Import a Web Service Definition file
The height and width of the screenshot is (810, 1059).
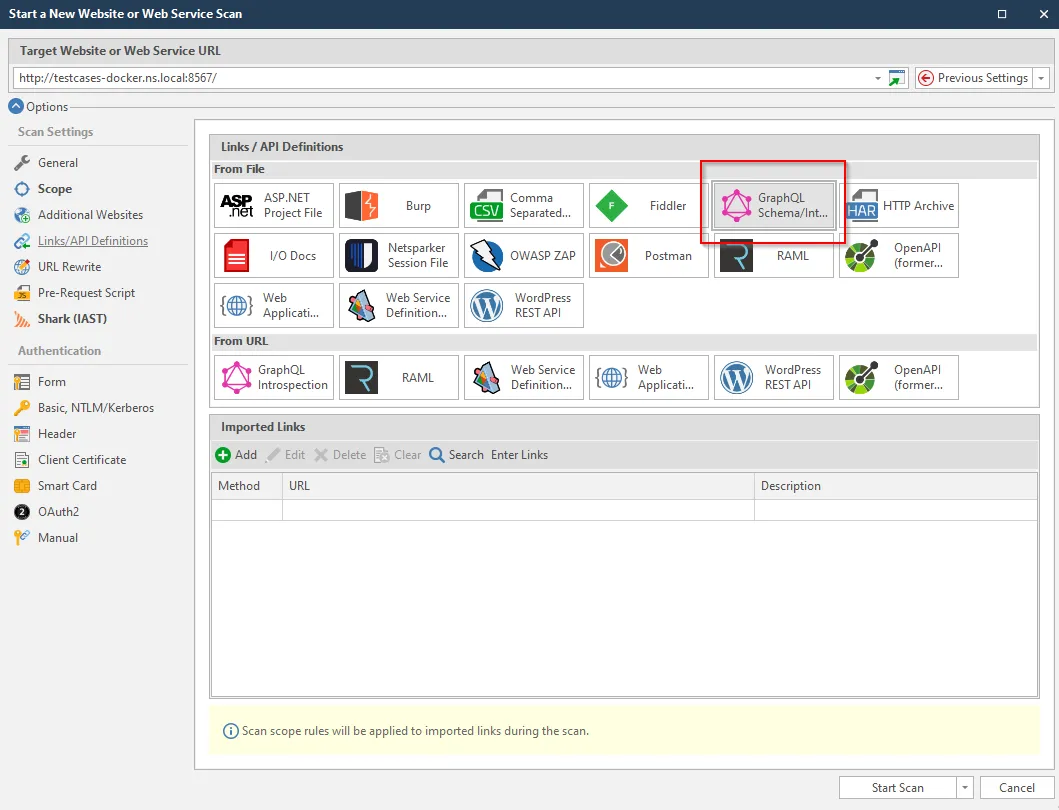(x=398, y=305)
